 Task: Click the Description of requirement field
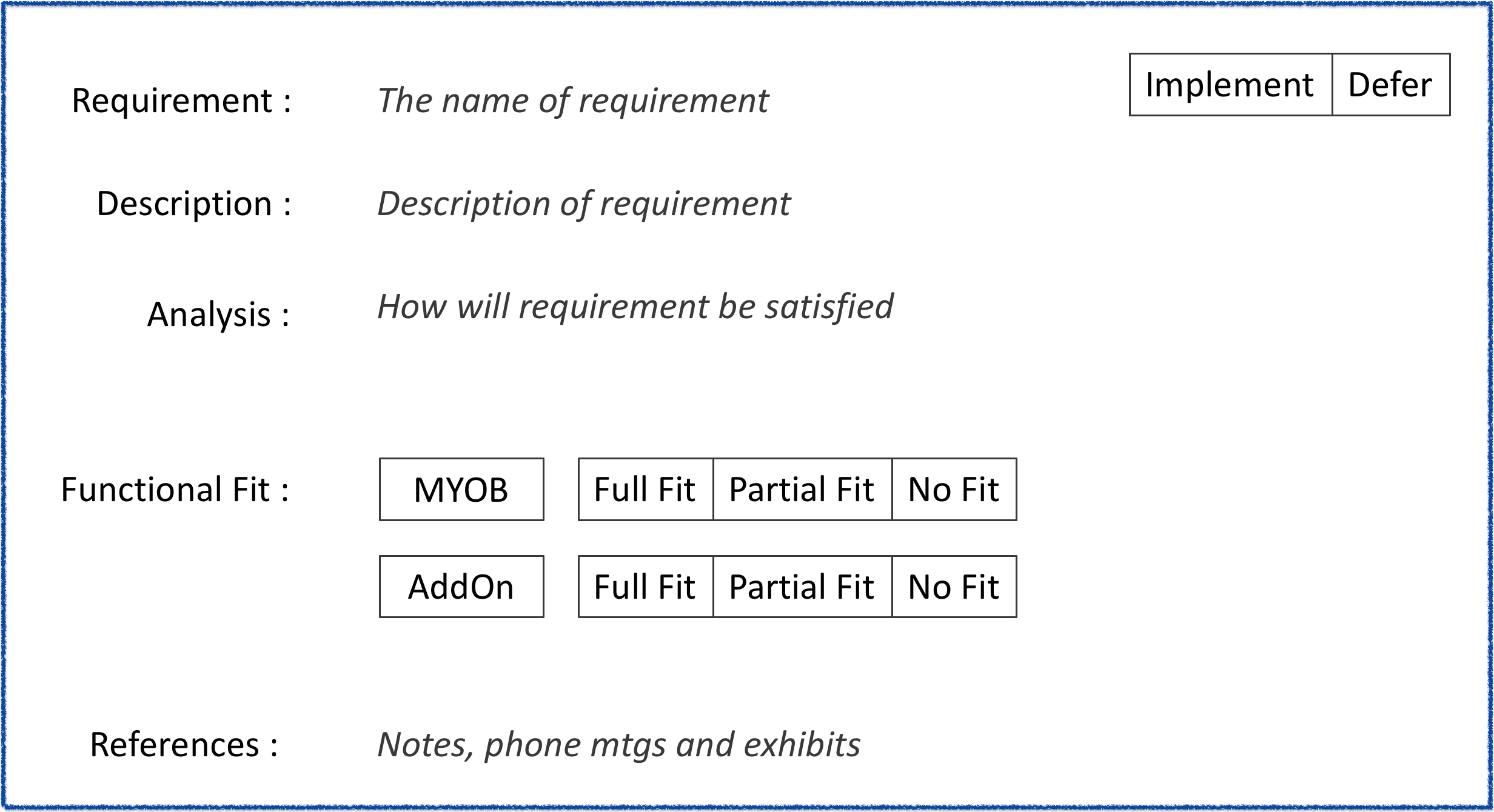point(584,204)
